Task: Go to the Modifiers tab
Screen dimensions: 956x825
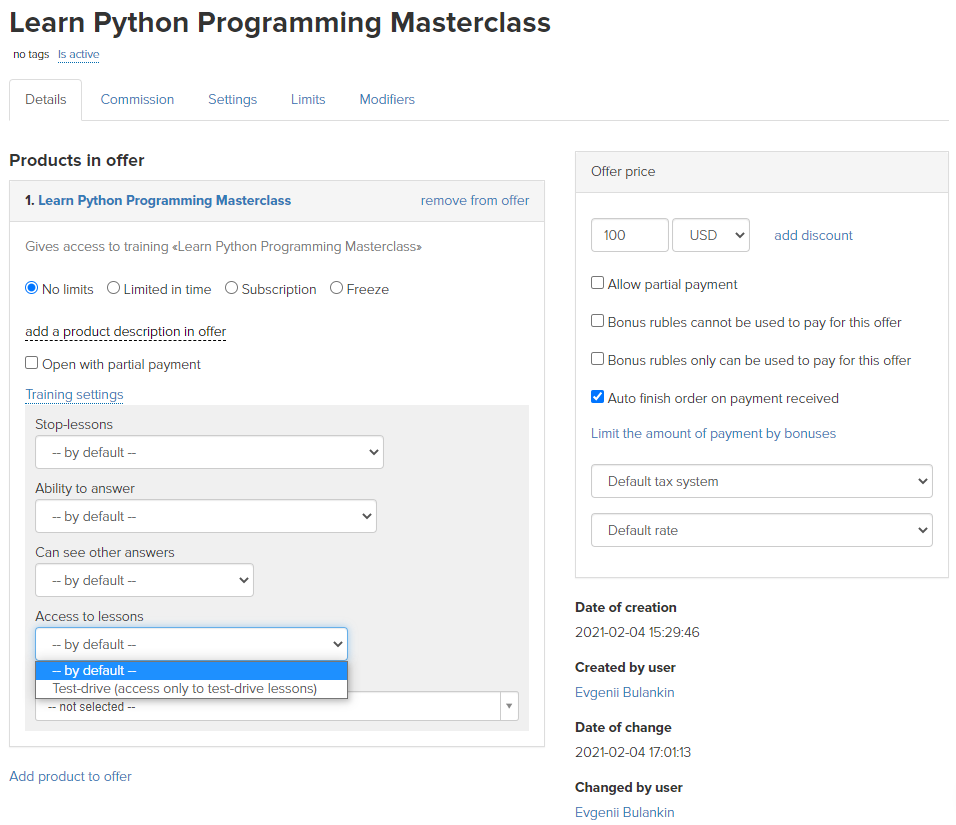Action: (x=387, y=99)
